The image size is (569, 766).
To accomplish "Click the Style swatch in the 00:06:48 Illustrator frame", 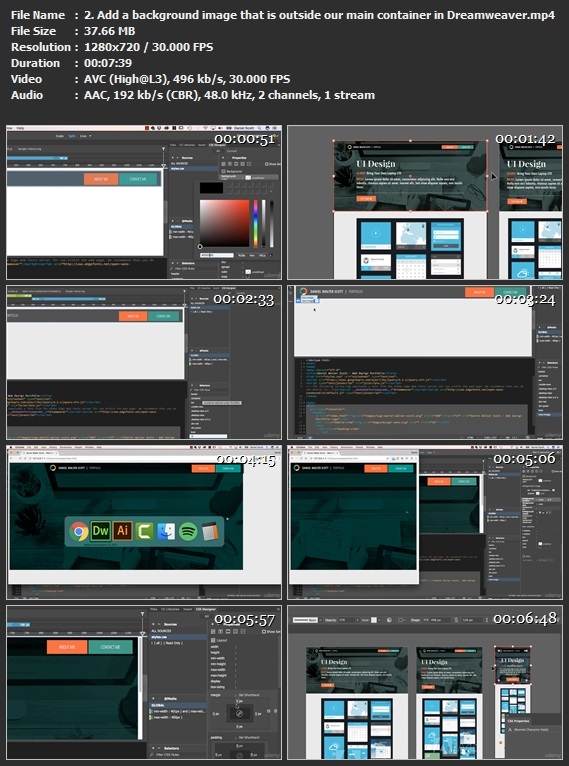I will coord(375,620).
